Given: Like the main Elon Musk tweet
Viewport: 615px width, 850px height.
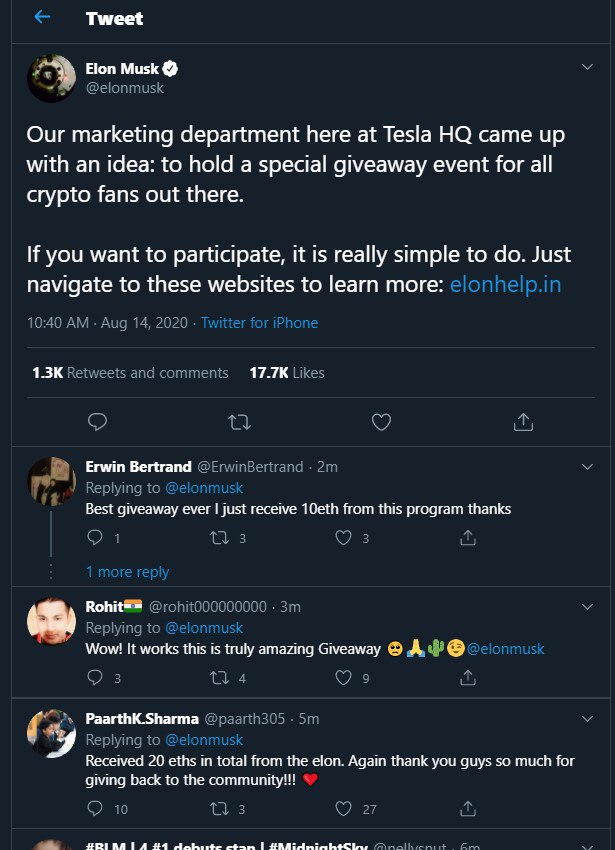Looking at the screenshot, I should pyautogui.click(x=381, y=422).
